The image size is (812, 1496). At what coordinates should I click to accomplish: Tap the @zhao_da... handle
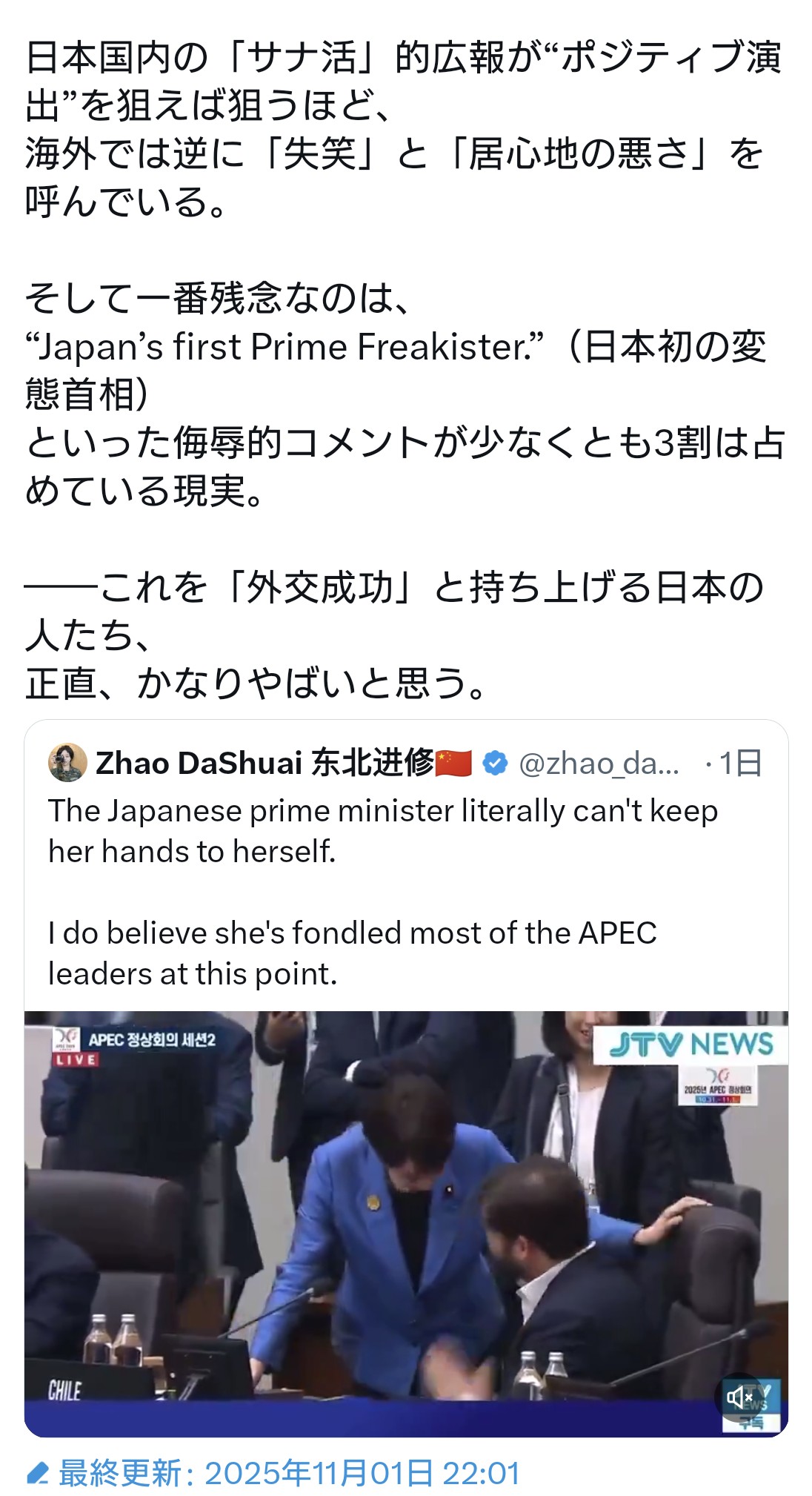(599, 764)
